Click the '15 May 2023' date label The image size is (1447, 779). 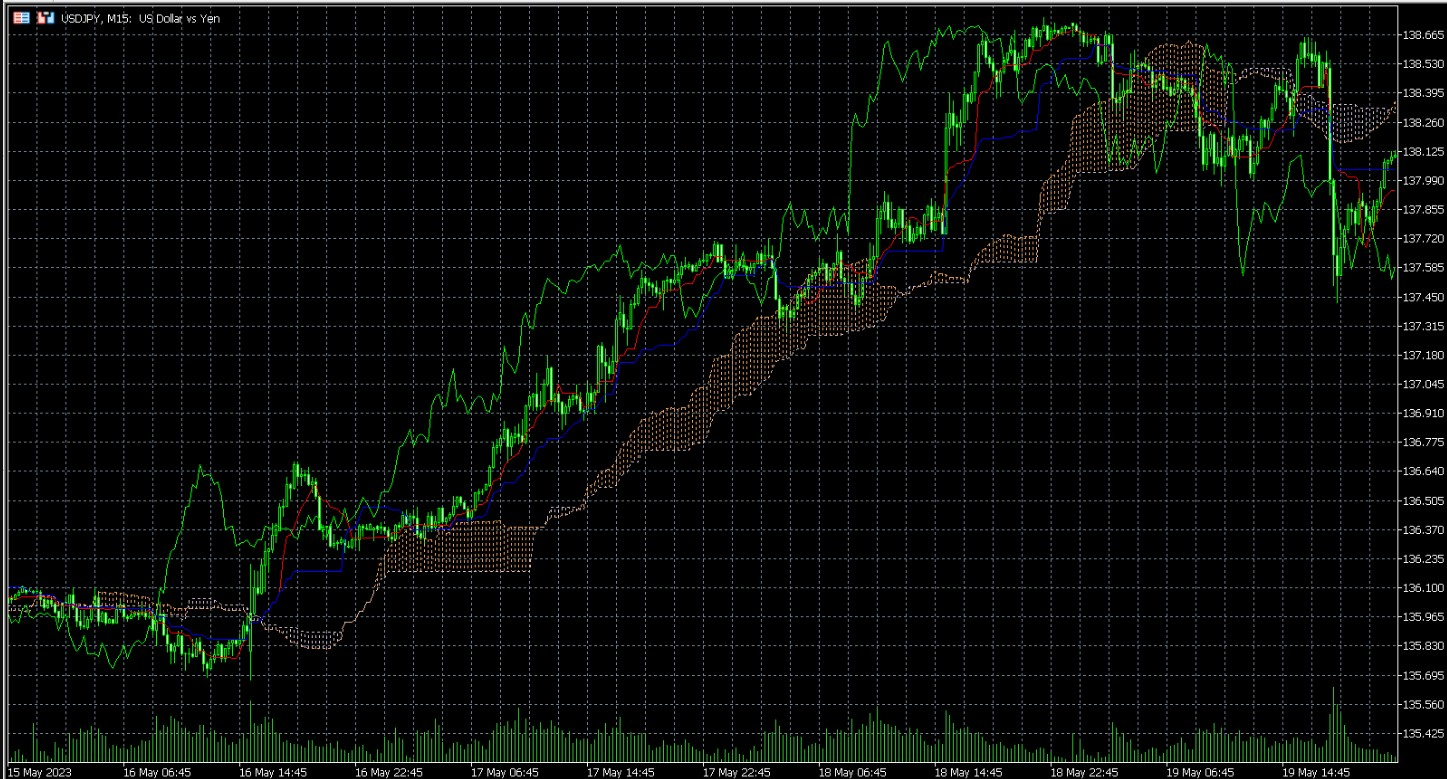click(x=39, y=771)
